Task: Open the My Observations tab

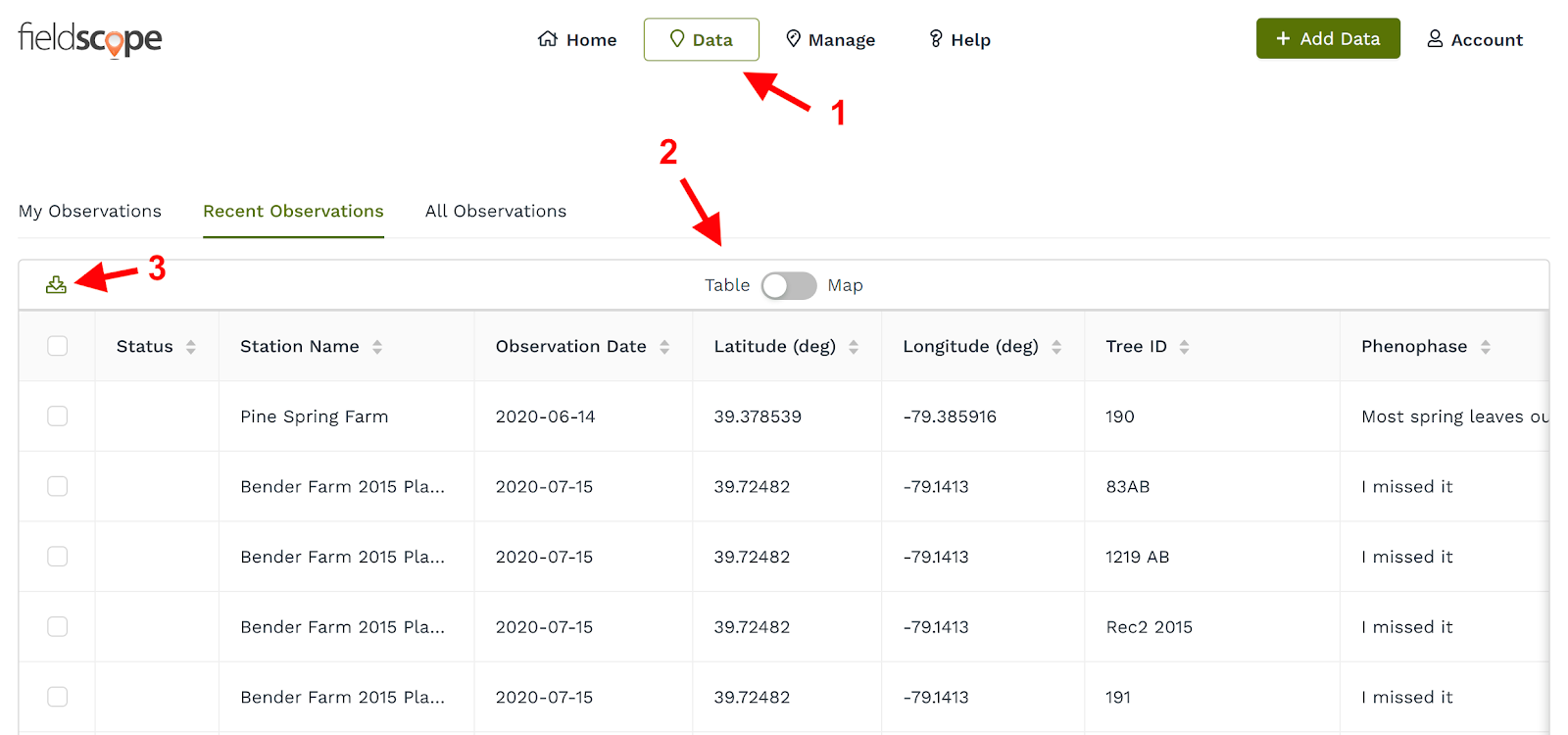Action: click(90, 212)
